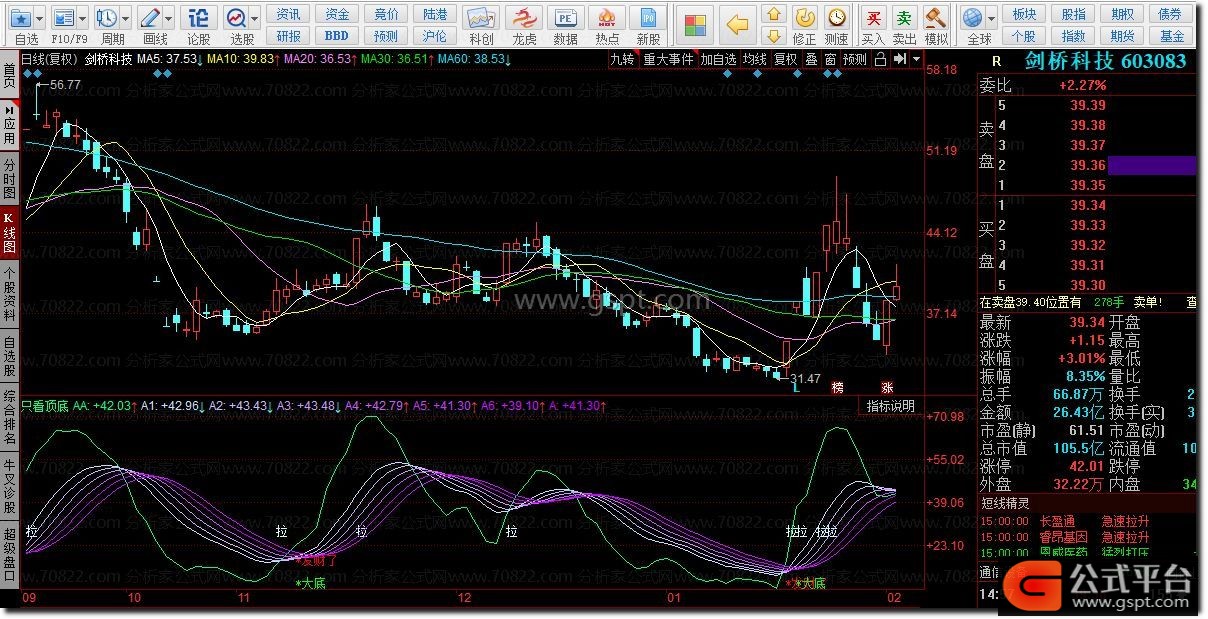Screen dimensions: 1208x619
Task: Toggle 叠 overlay mode in chart header
Action: coord(811,59)
